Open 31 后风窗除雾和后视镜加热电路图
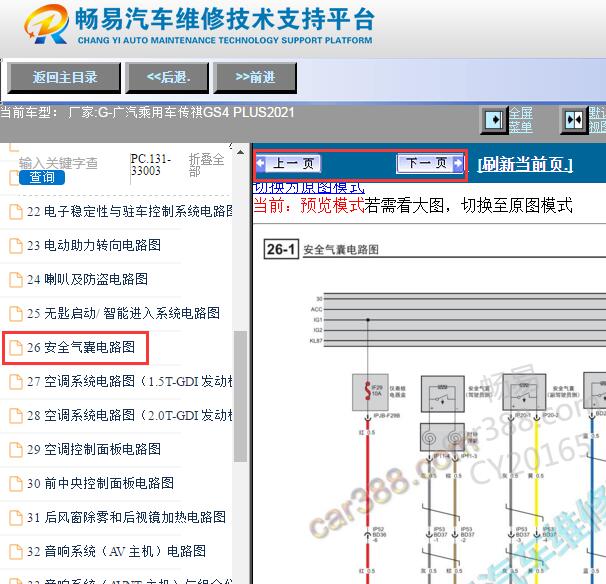The width and height of the screenshot is (606, 584). pyautogui.click(x=126, y=518)
